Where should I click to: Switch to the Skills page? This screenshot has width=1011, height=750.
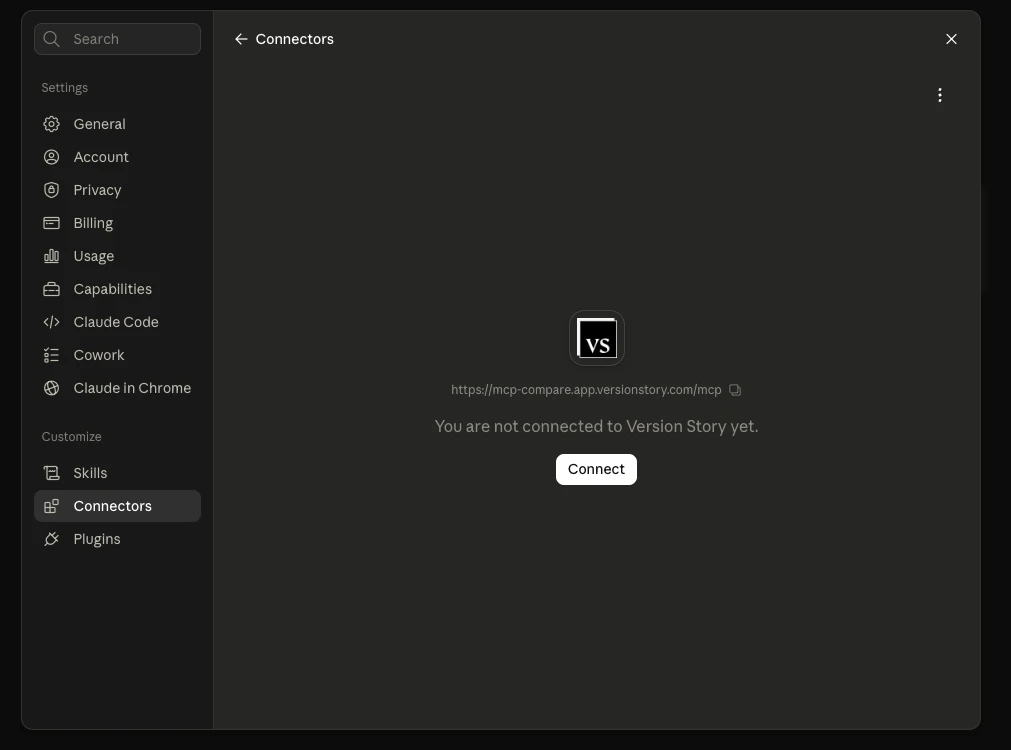[x=117, y=473]
